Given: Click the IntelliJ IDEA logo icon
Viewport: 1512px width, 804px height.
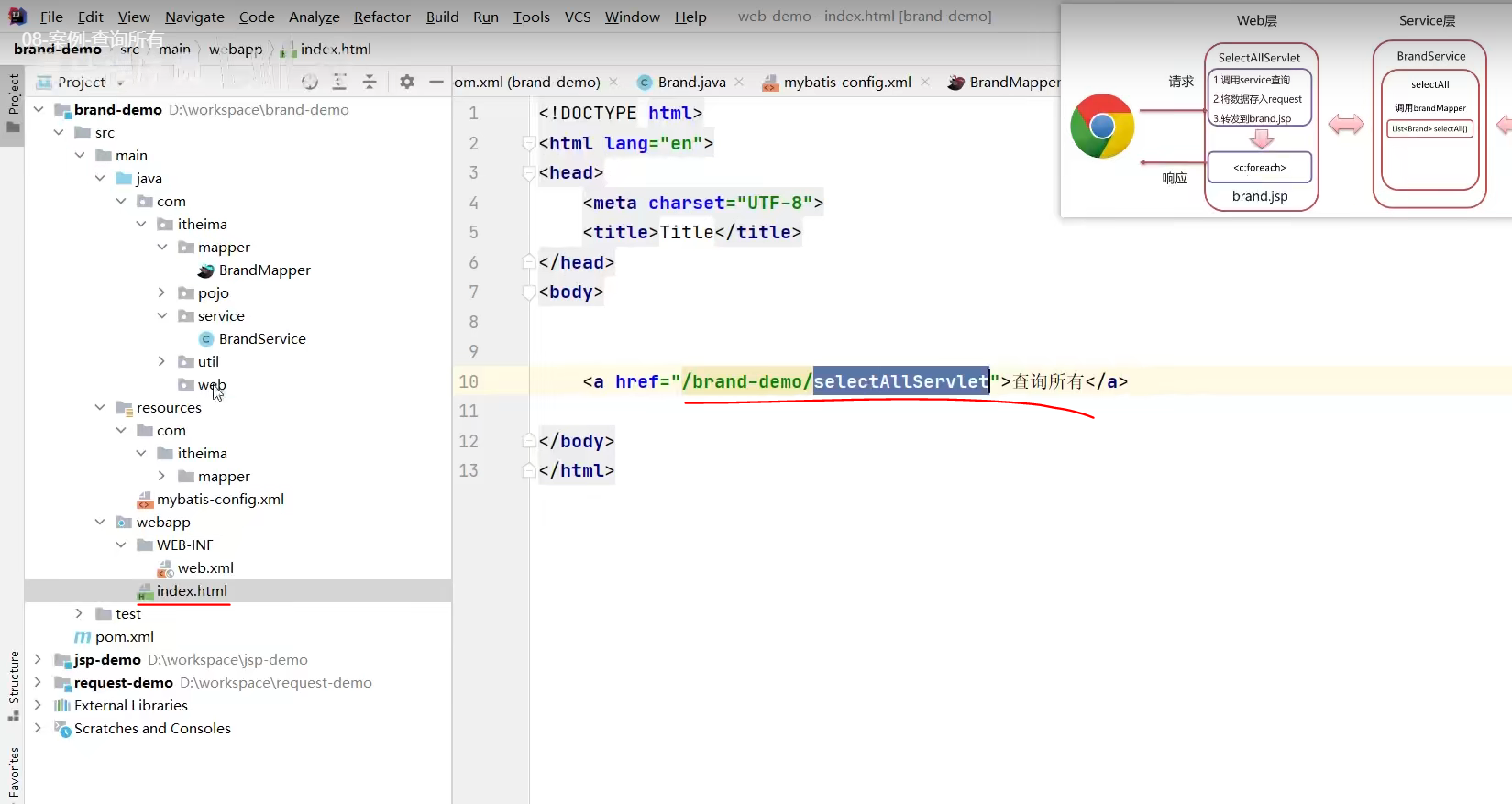Looking at the screenshot, I should pos(17,17).
